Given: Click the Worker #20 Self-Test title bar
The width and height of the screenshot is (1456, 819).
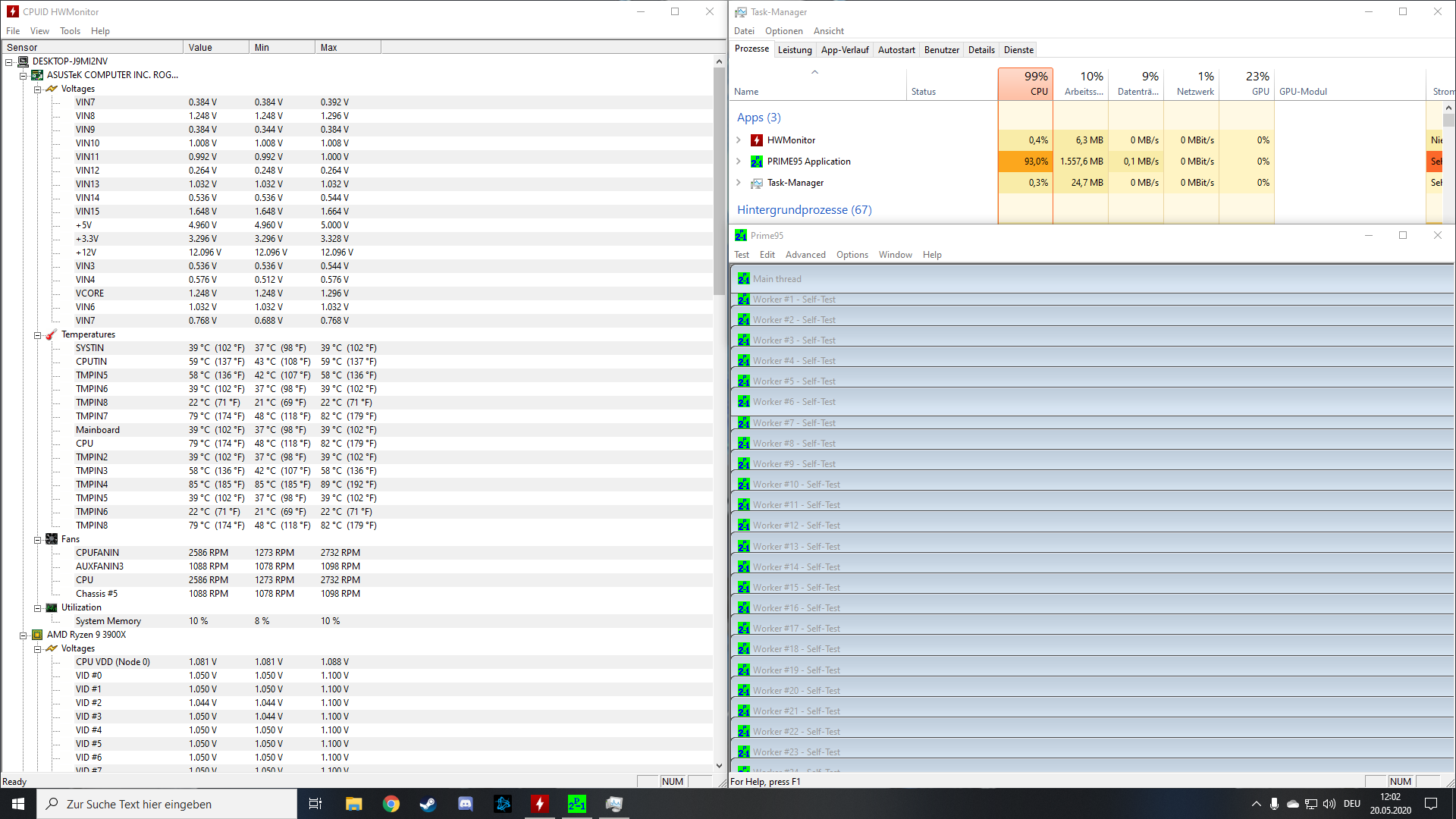Looking at the screenshot, I should tap(1092, 691).
